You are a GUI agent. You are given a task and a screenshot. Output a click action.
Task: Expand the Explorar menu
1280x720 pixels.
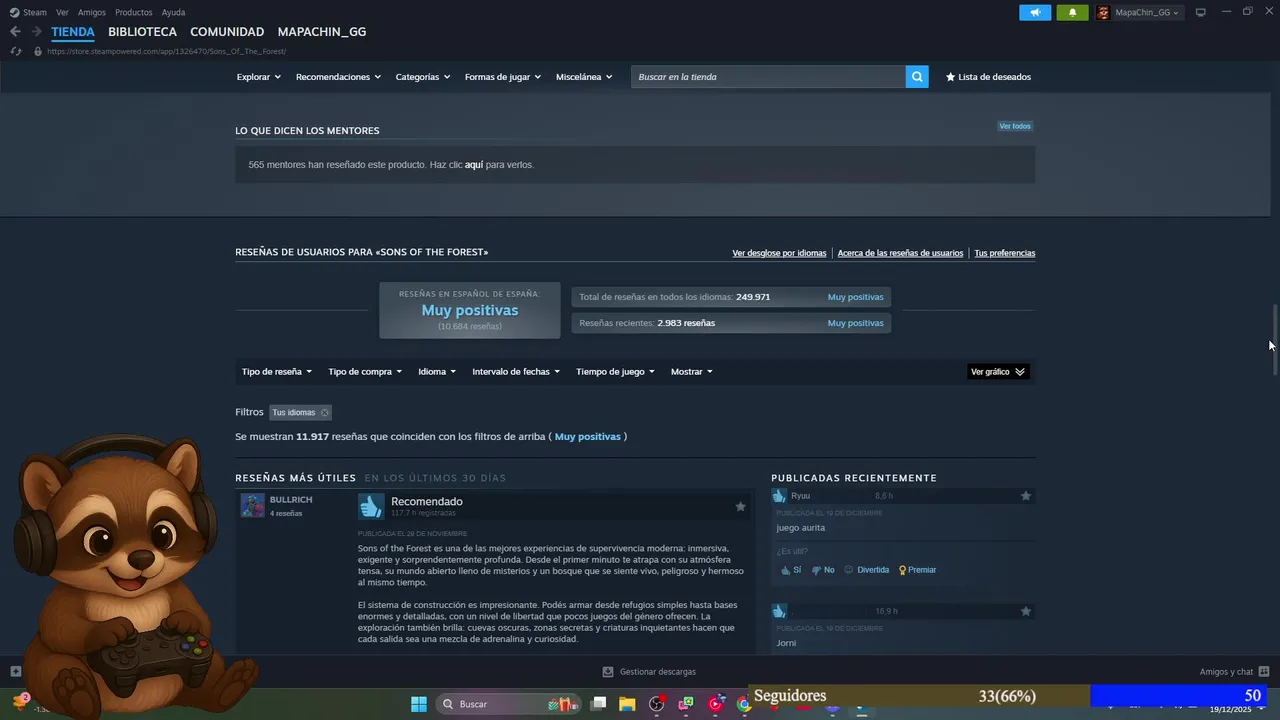[x=259, y=77]
